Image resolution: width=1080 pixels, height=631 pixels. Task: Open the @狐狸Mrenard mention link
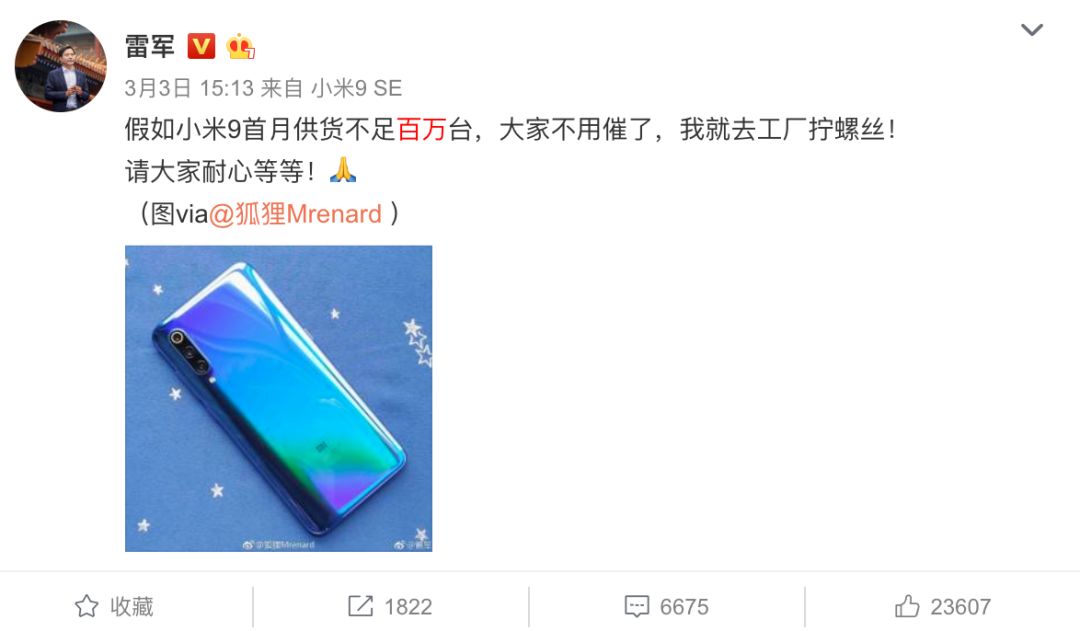coord(295,214)
